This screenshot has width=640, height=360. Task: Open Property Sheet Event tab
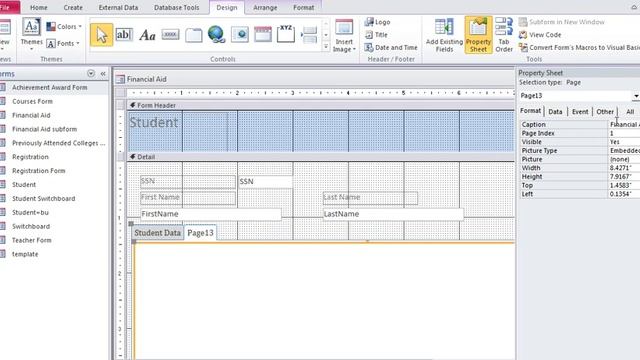[580, 111]
